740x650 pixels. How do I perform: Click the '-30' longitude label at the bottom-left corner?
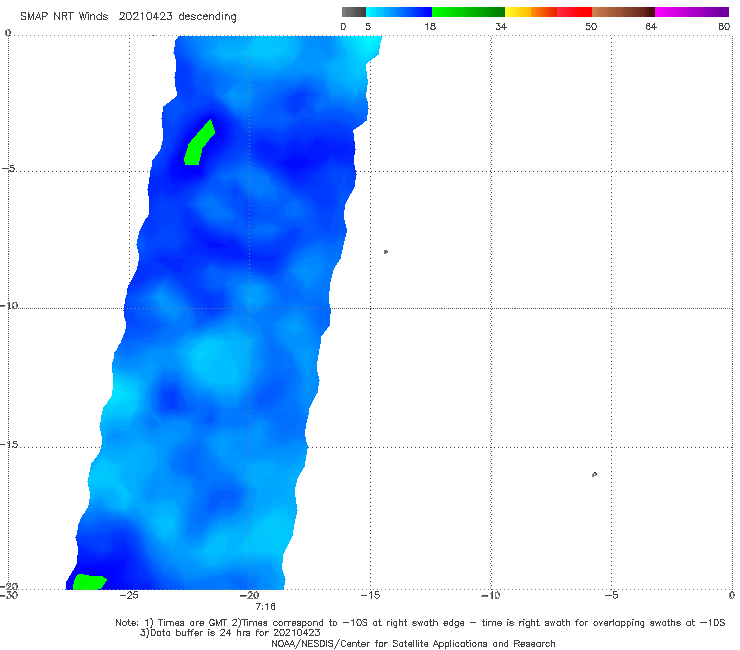point(9,595)
